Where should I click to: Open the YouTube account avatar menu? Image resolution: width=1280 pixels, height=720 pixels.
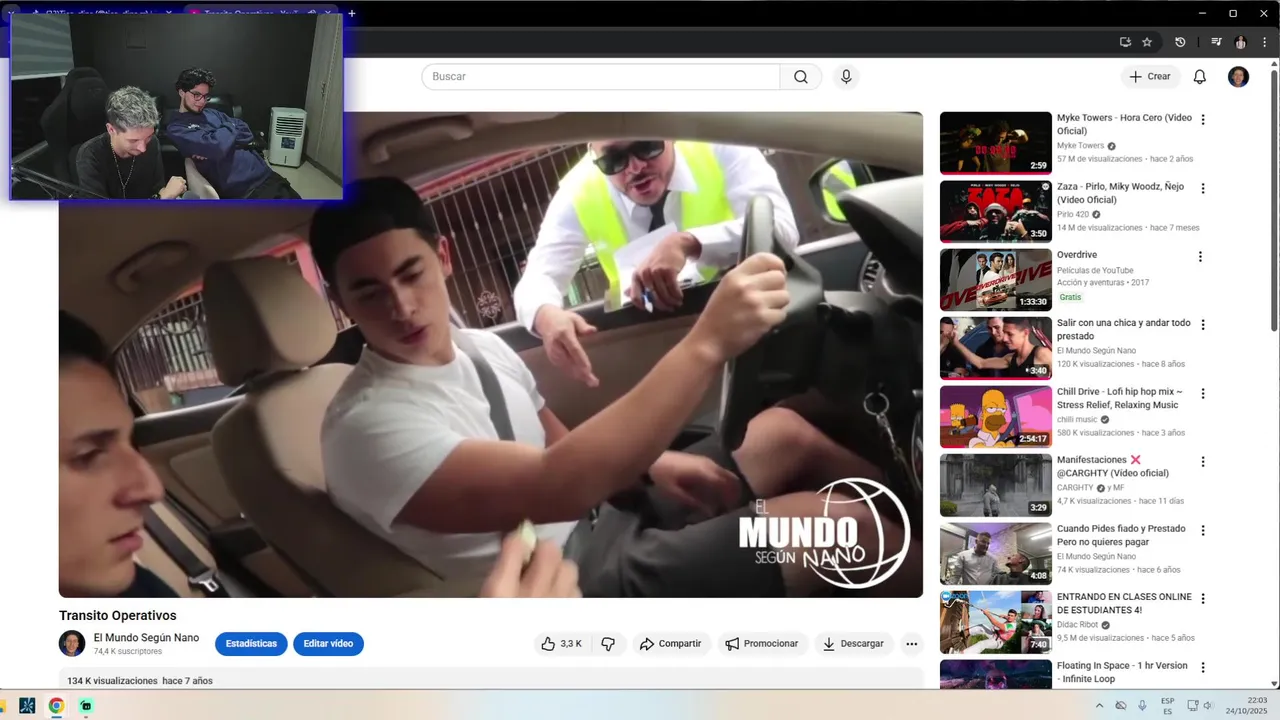pos(1238,77)
